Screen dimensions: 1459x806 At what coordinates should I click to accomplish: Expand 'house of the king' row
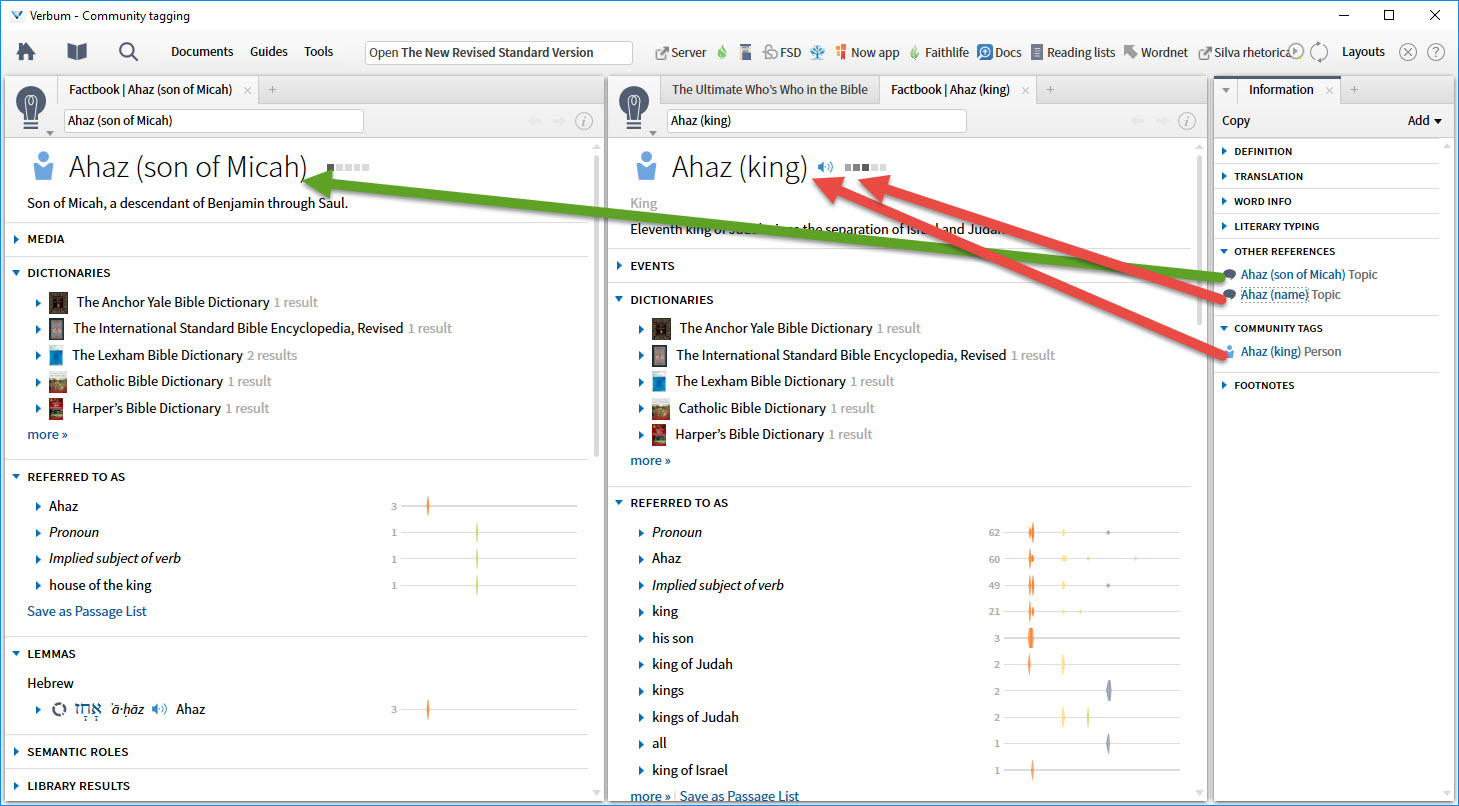[39, 585]
